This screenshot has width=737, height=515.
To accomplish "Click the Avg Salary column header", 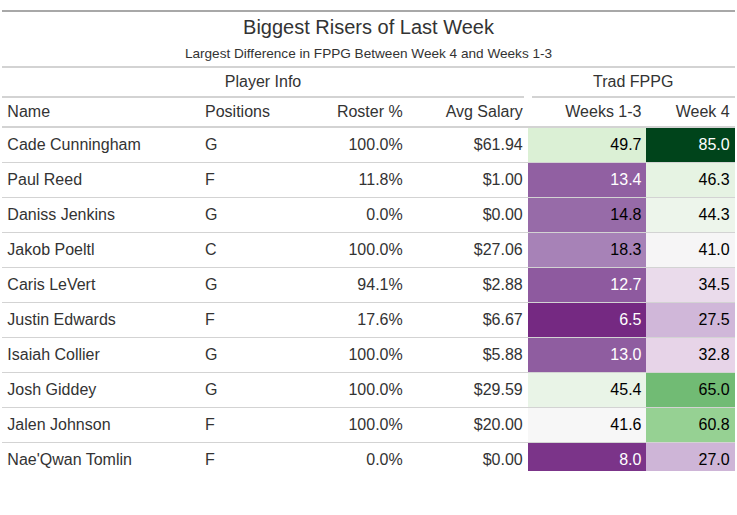I will 484,111.
